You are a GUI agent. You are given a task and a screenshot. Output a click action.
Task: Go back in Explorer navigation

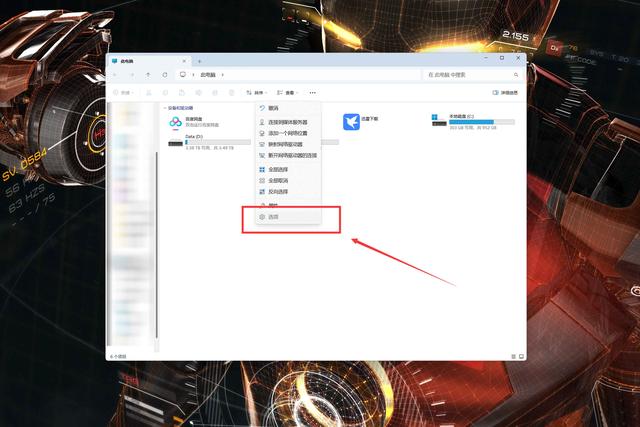tap(115, 75)
